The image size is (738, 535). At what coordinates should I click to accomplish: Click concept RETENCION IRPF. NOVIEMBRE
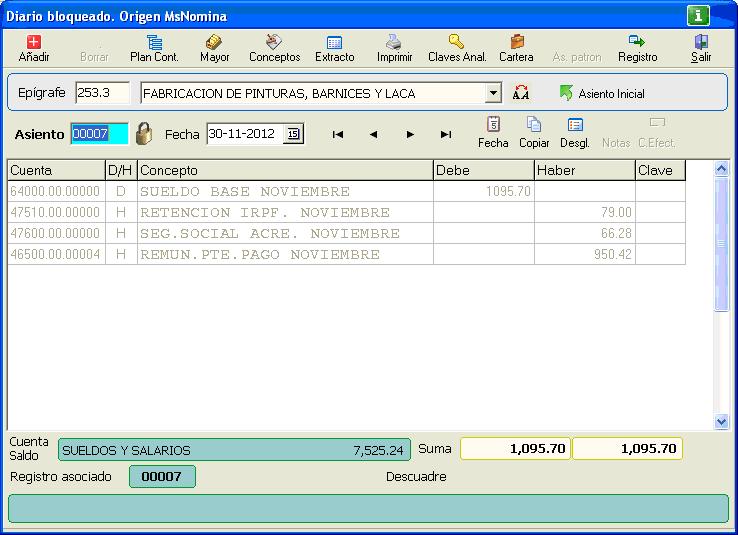[285, 212]
